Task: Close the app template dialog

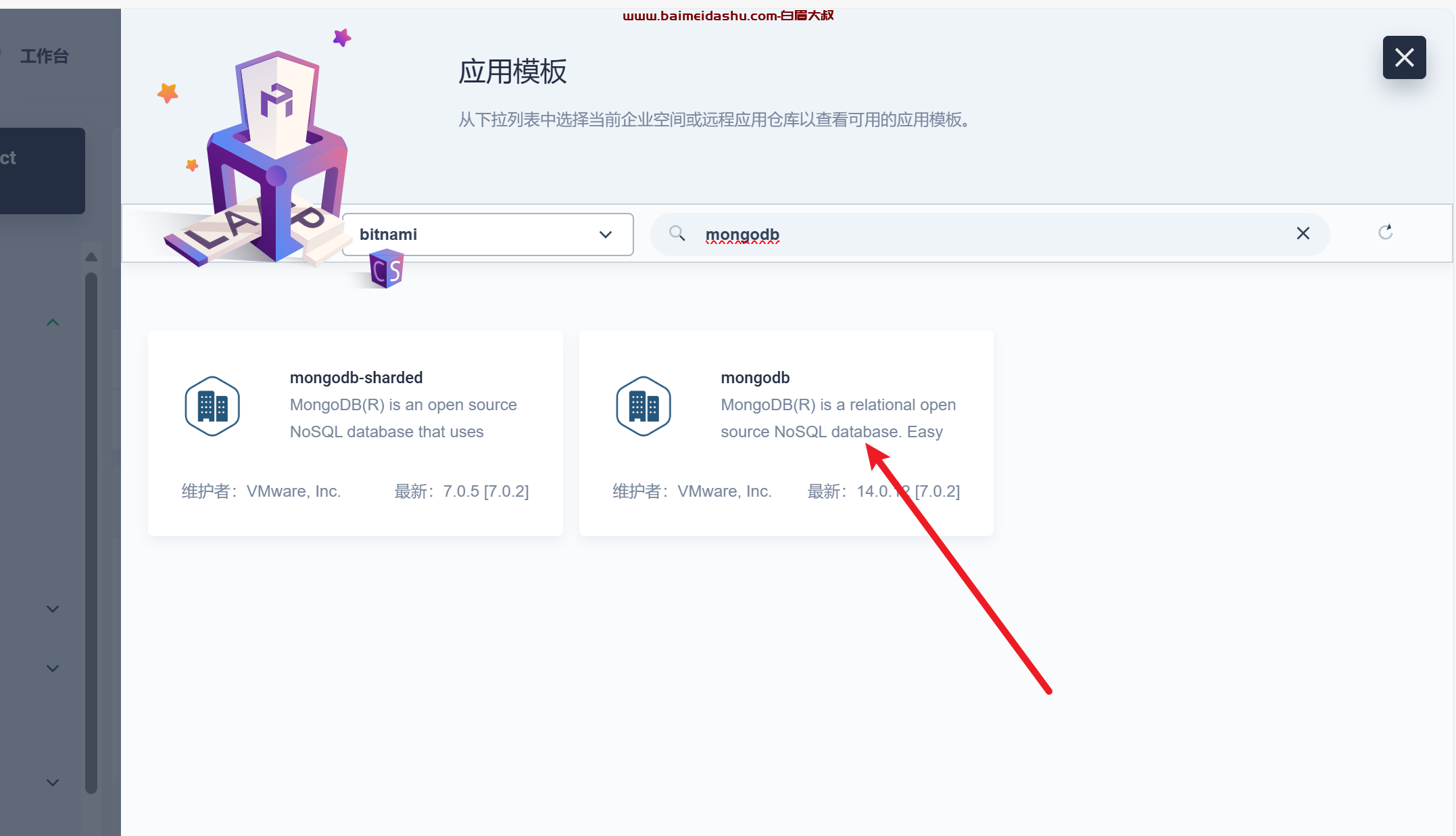Action: pos(1404,57)
